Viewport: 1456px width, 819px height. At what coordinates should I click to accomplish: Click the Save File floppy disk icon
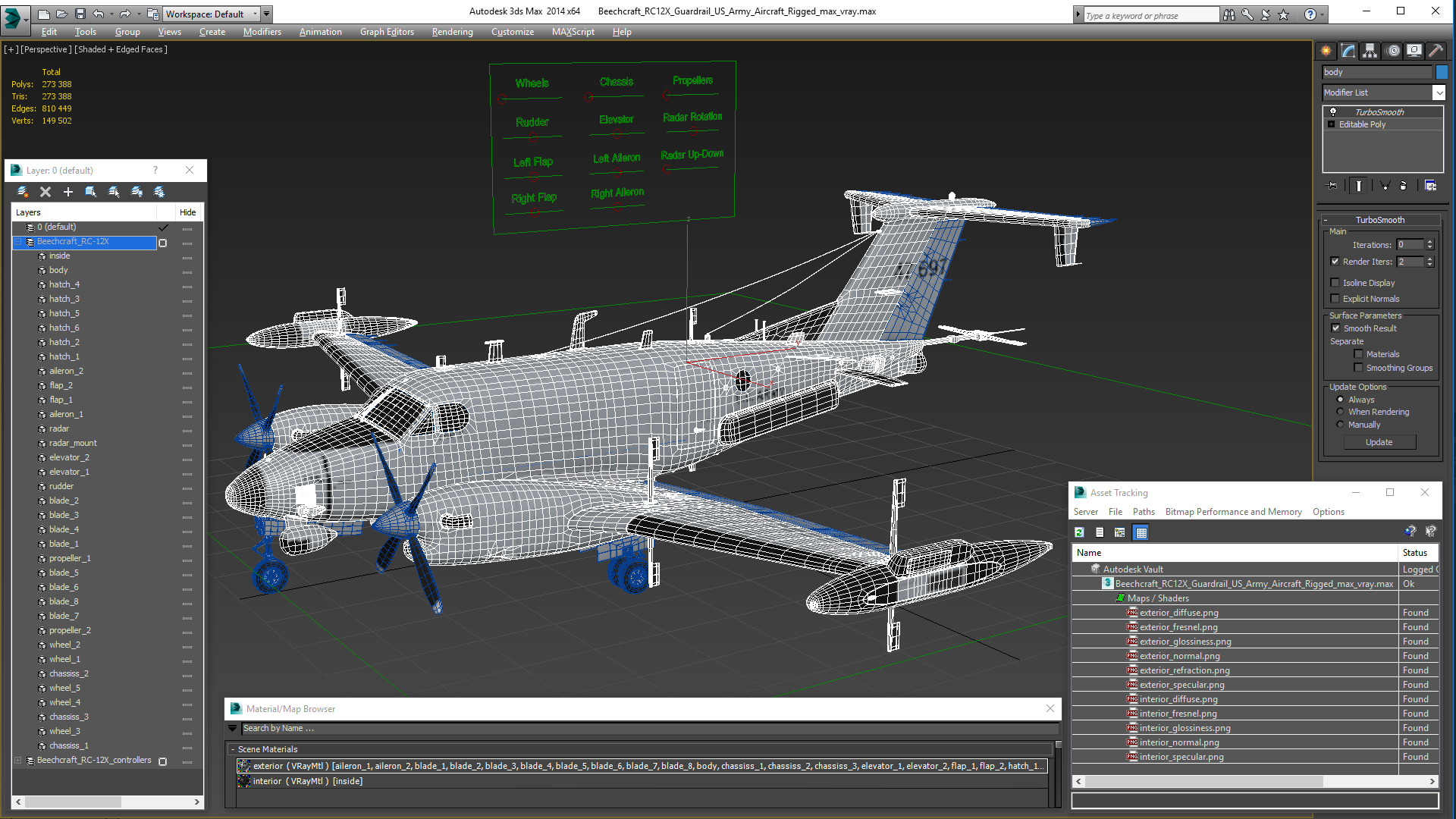(x=80, y=14)
